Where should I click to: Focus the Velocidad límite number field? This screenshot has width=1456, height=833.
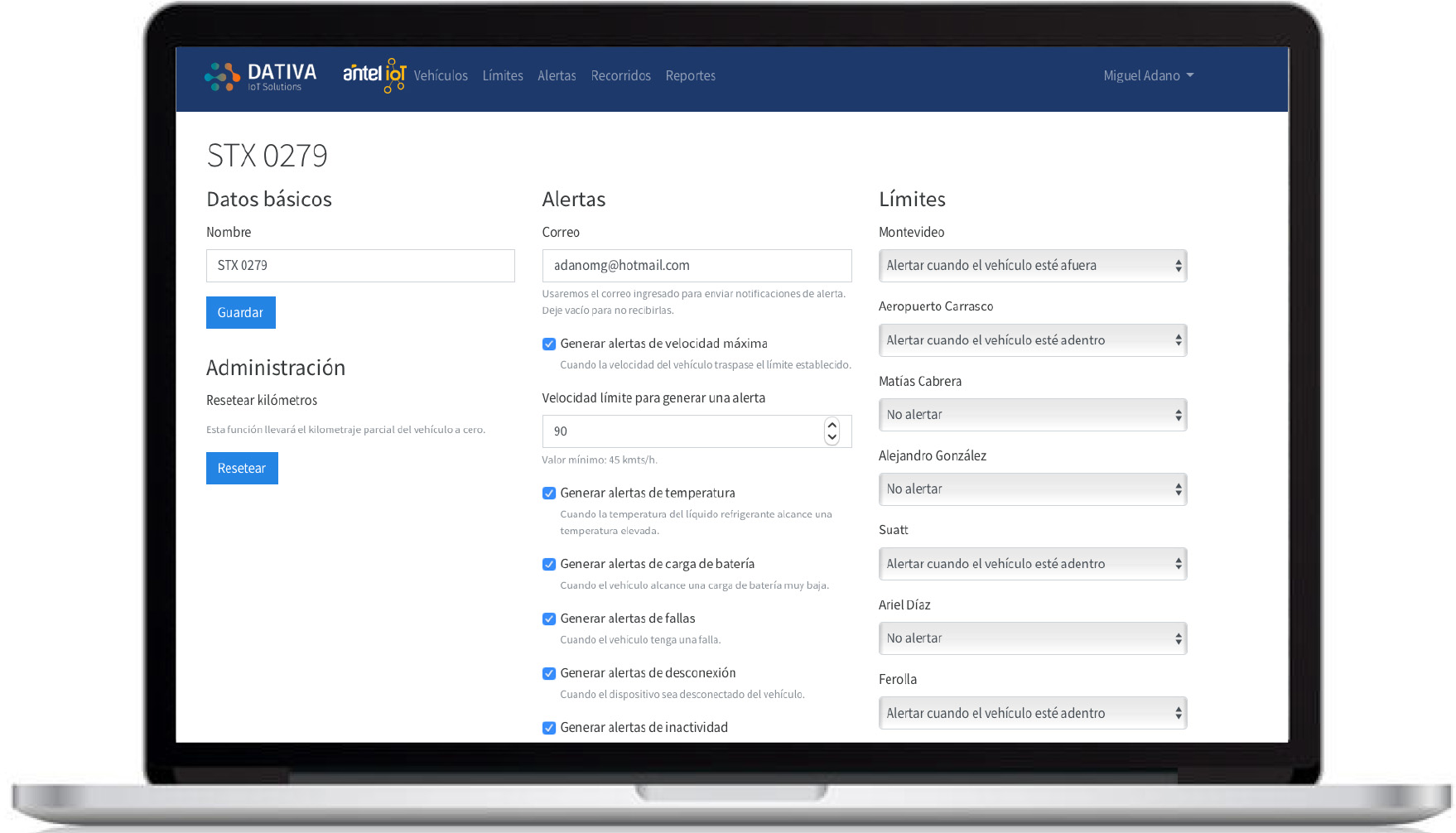tap(697, 431)
